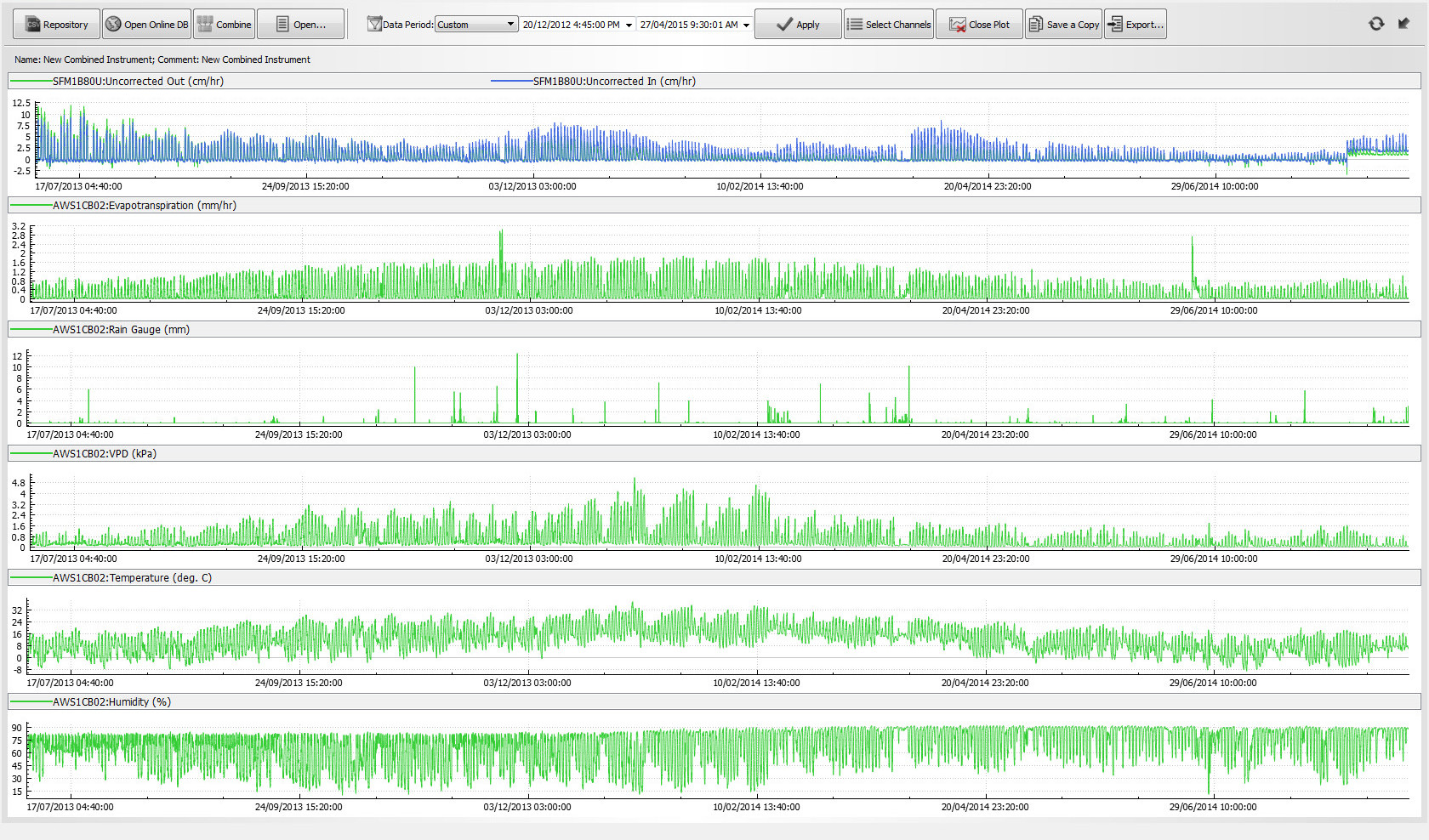Click the AWS1CB02 Humidity chart header

(111, 702)
